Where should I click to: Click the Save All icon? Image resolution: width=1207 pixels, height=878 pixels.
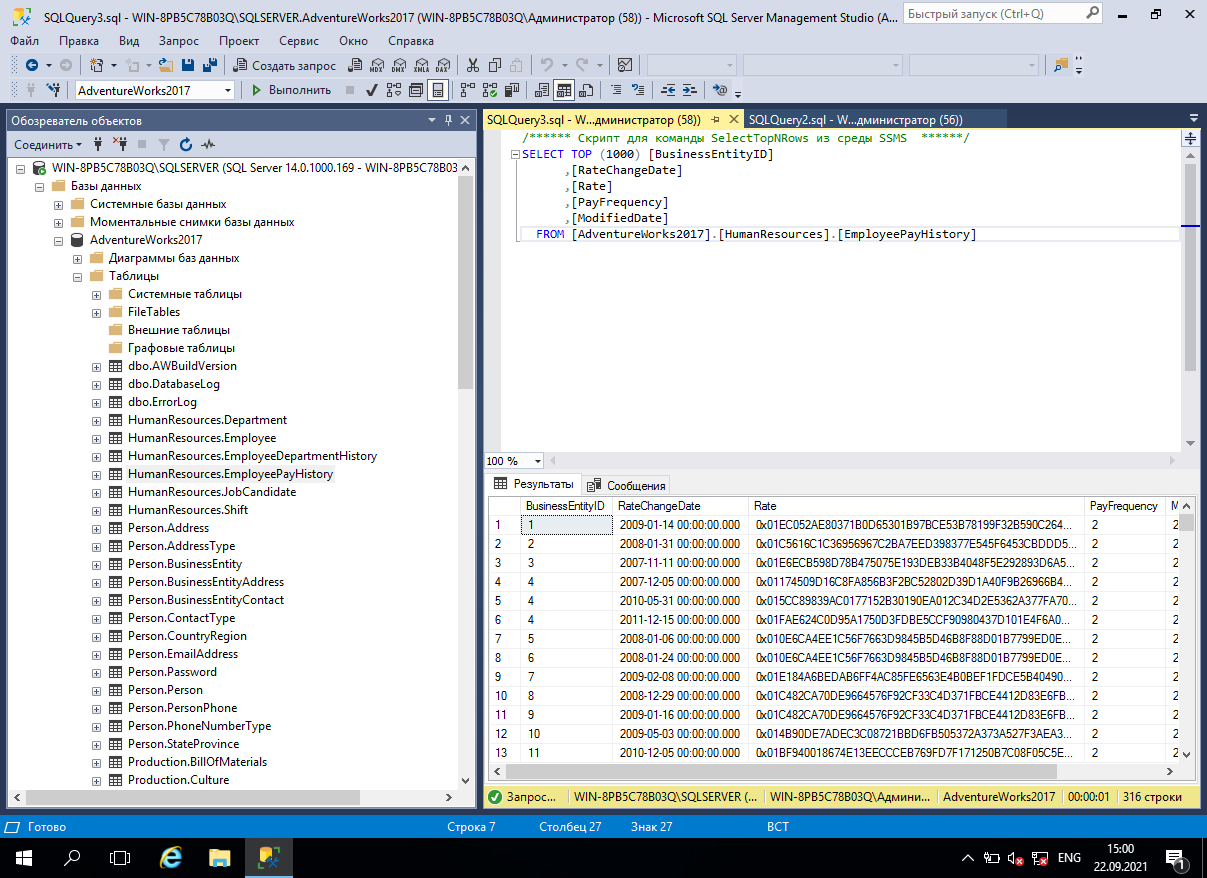click(210, 65)
